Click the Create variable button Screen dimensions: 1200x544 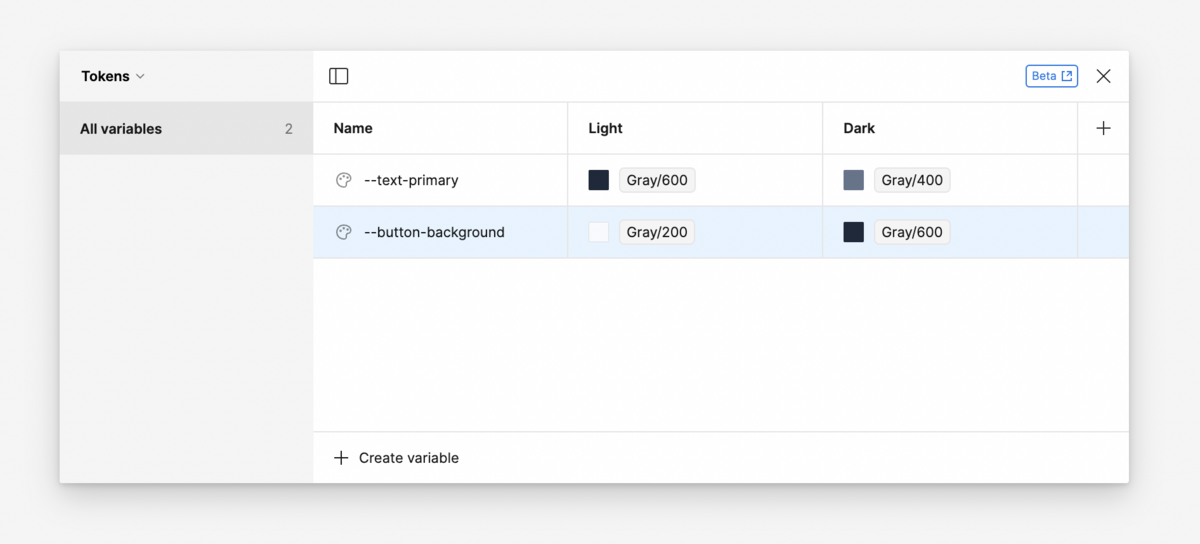pos(408,458)
